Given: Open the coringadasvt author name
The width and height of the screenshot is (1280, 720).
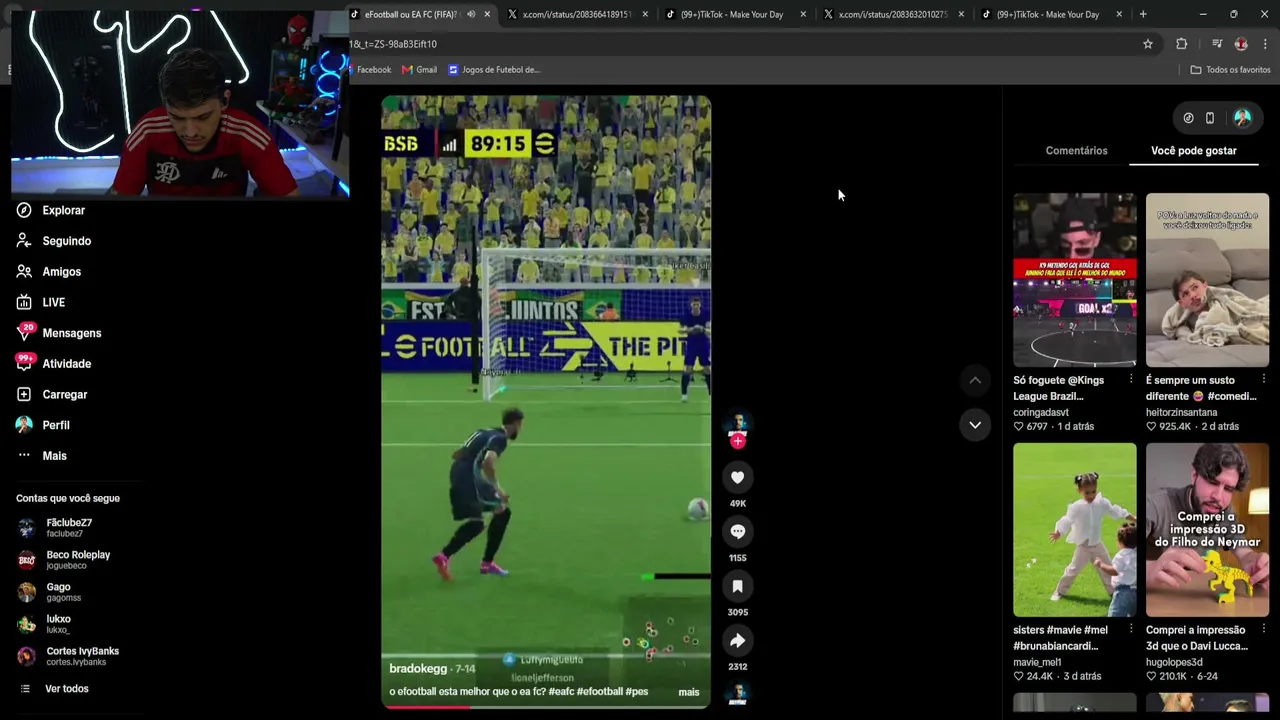Looking at the screenshot, I should pos(1041,412).
